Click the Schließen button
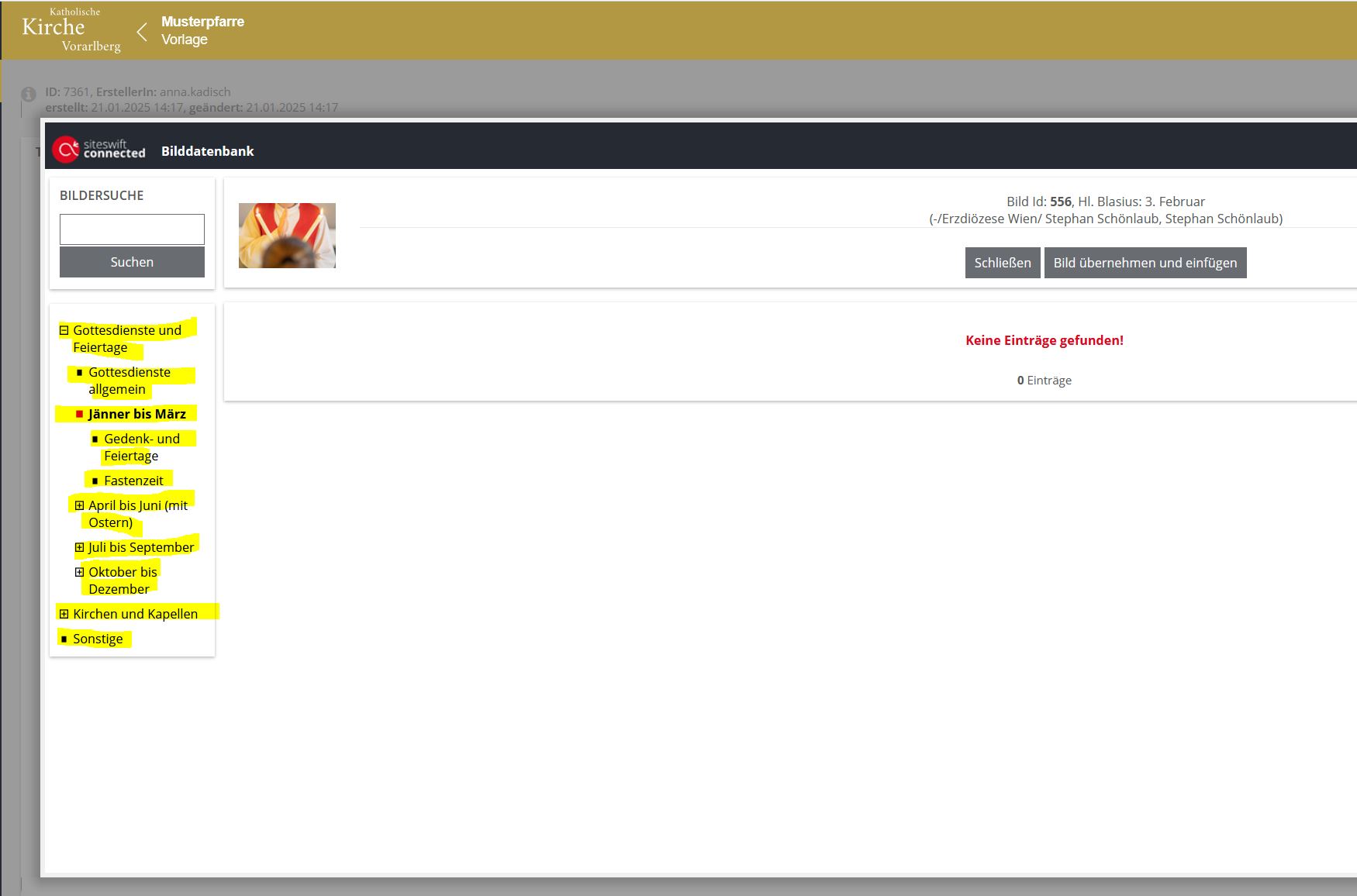 1002,263
